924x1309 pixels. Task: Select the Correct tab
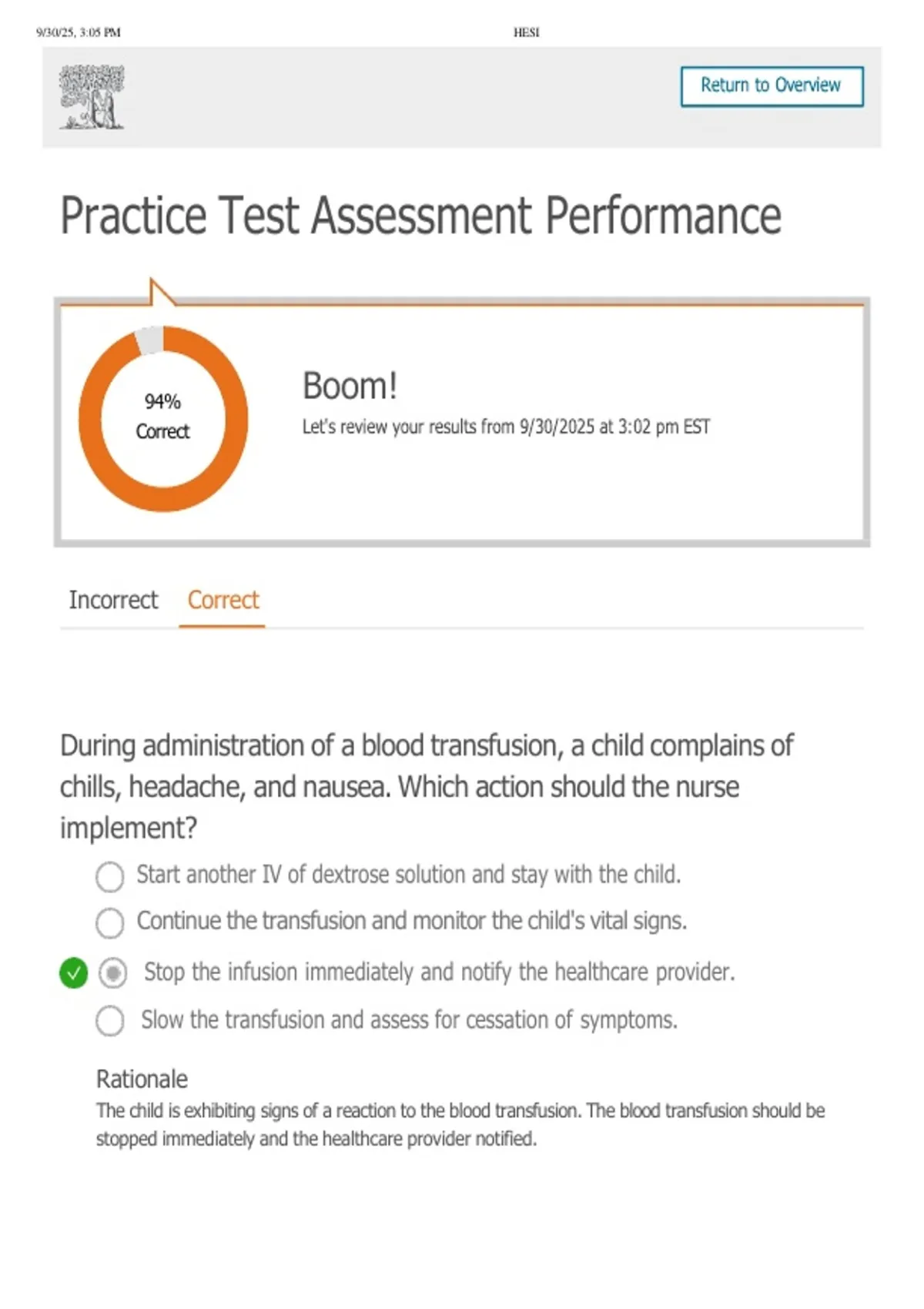click(223, 600)
